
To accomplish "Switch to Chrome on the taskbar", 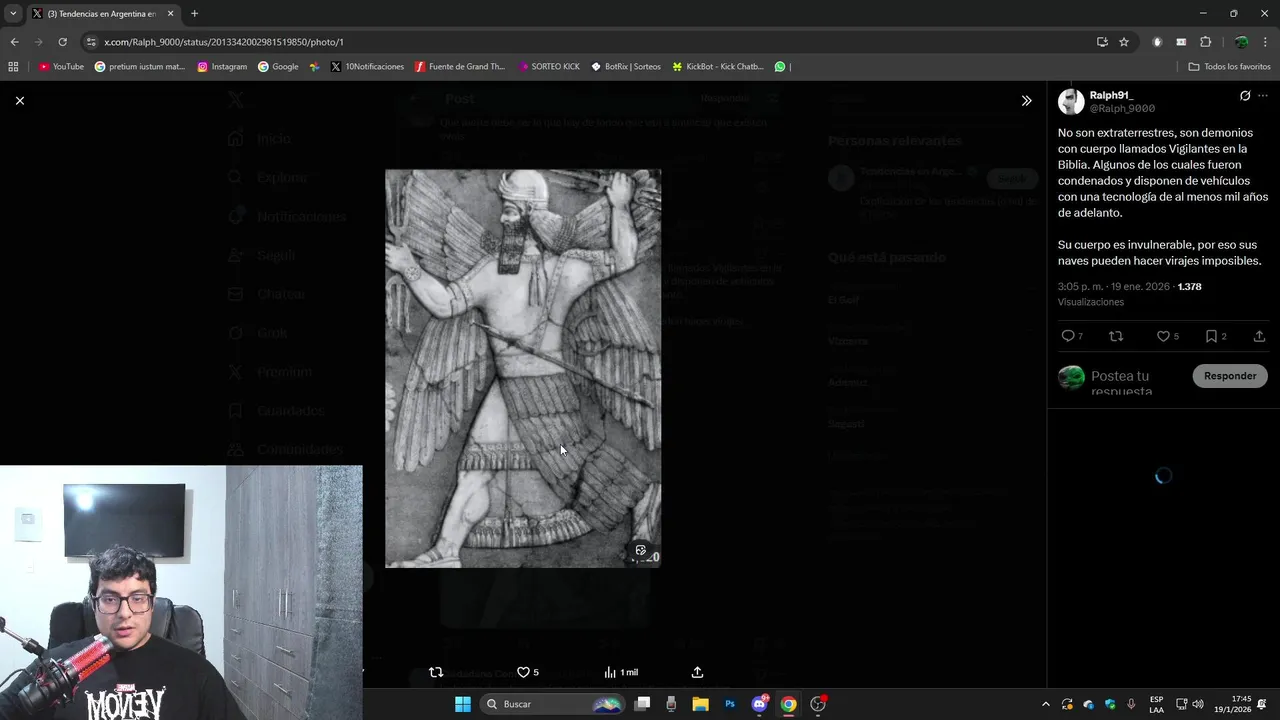I will (x=788, y=704).
